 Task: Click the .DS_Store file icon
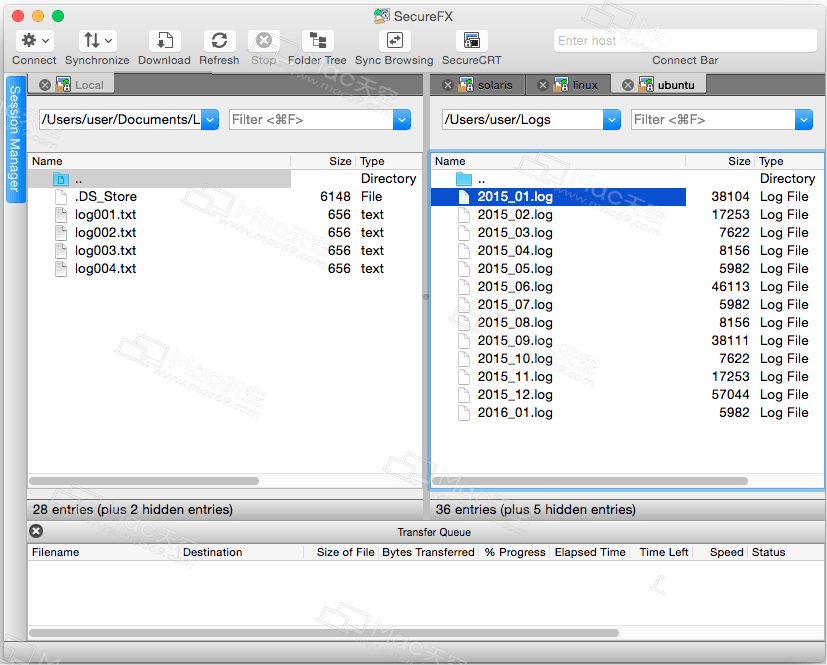[x=61, y=197]
